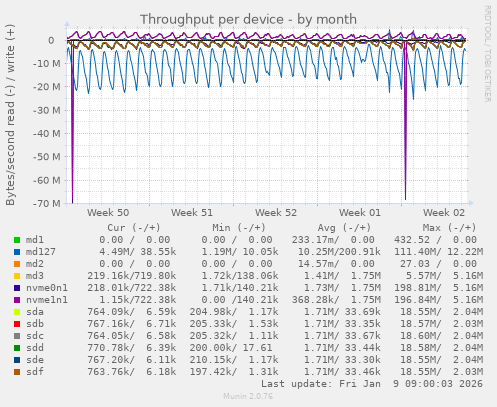Image resolution: width=497 pixels, height=407 pixels.
Task: Click the sdc gray legend swatch
Action: click(x=17, y=336)
